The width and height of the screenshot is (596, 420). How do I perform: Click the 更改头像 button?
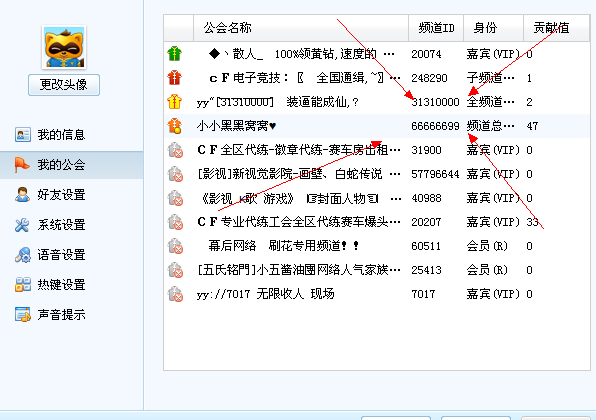[x=64, y=85]
